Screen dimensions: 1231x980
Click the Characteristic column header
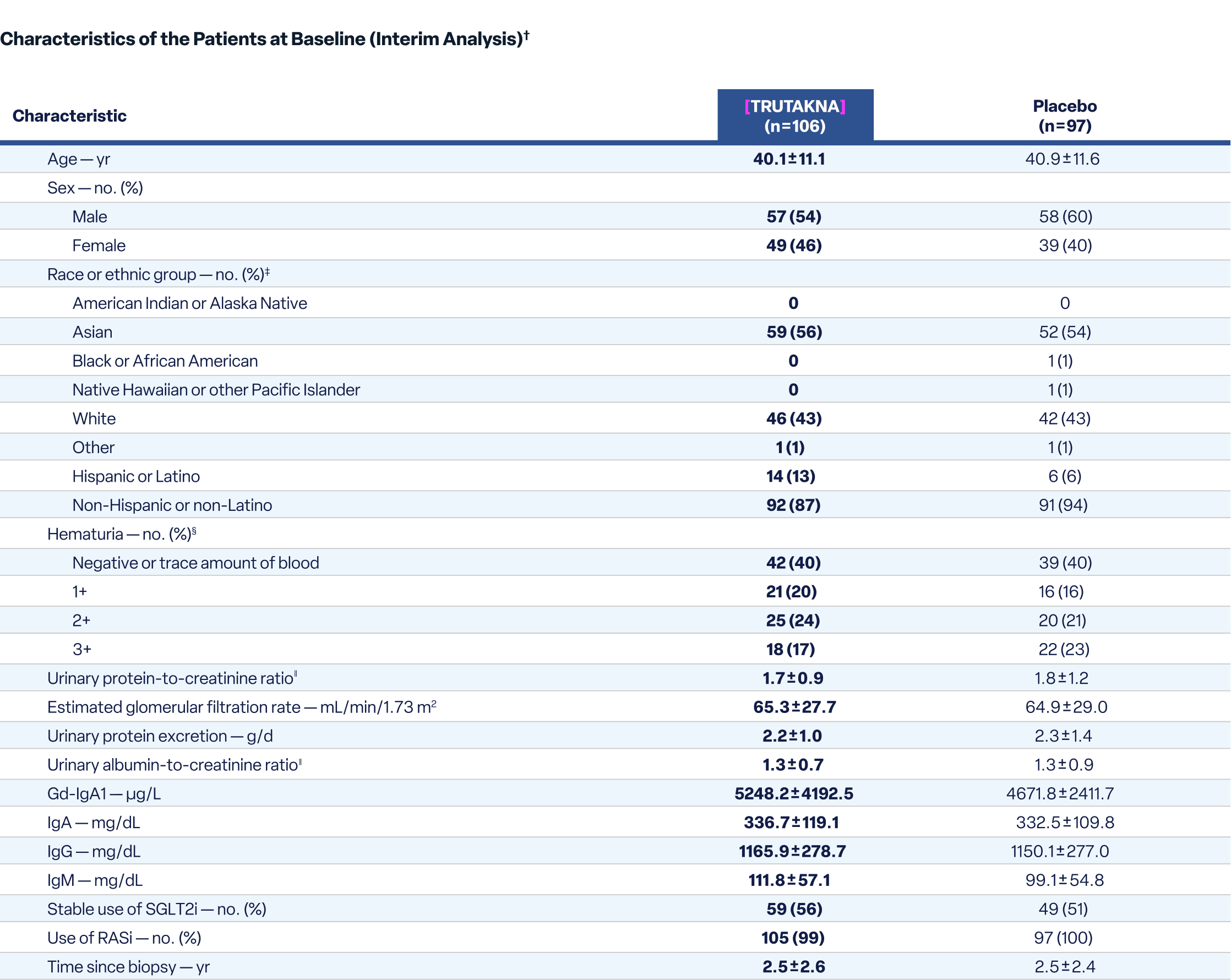(70, 116)
